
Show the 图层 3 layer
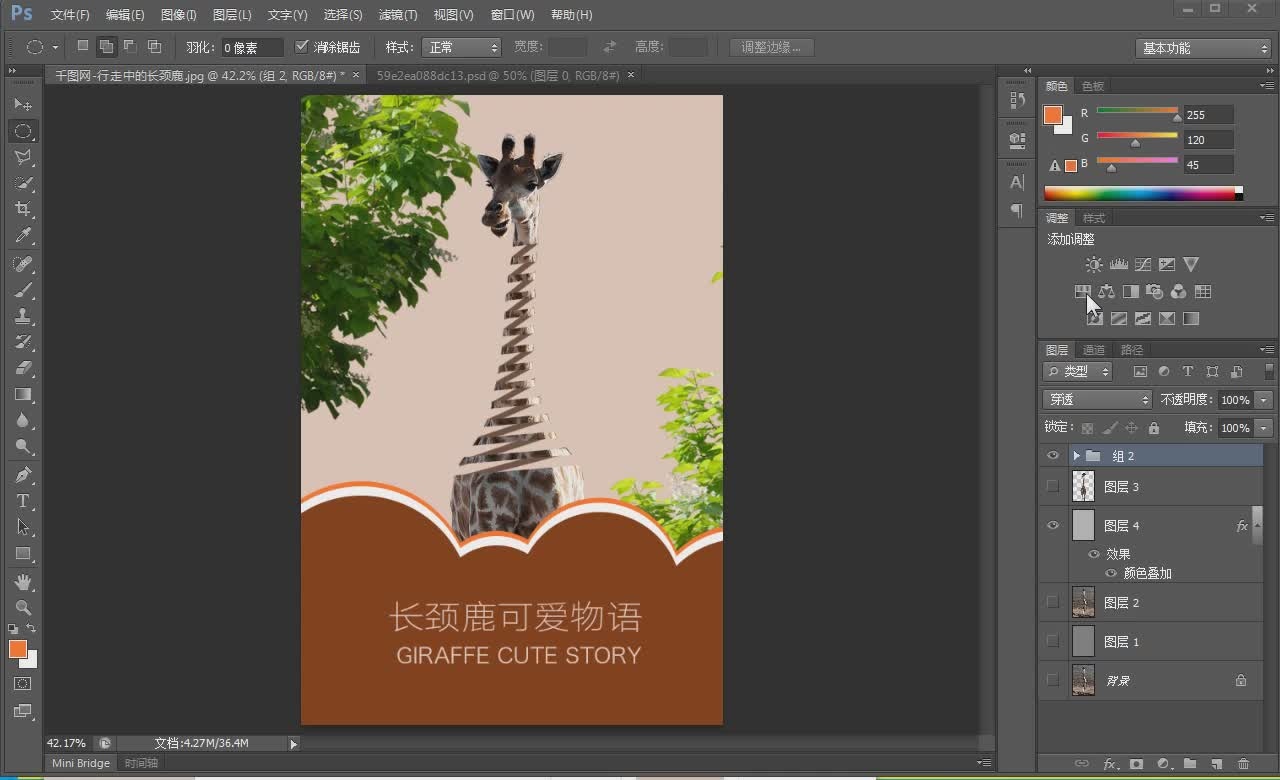click(x=1052, y=486)
